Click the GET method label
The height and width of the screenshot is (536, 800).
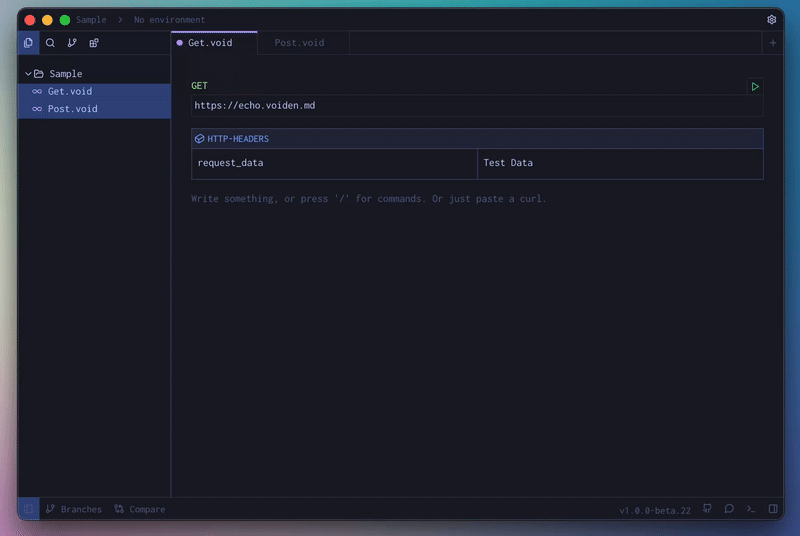199,86
